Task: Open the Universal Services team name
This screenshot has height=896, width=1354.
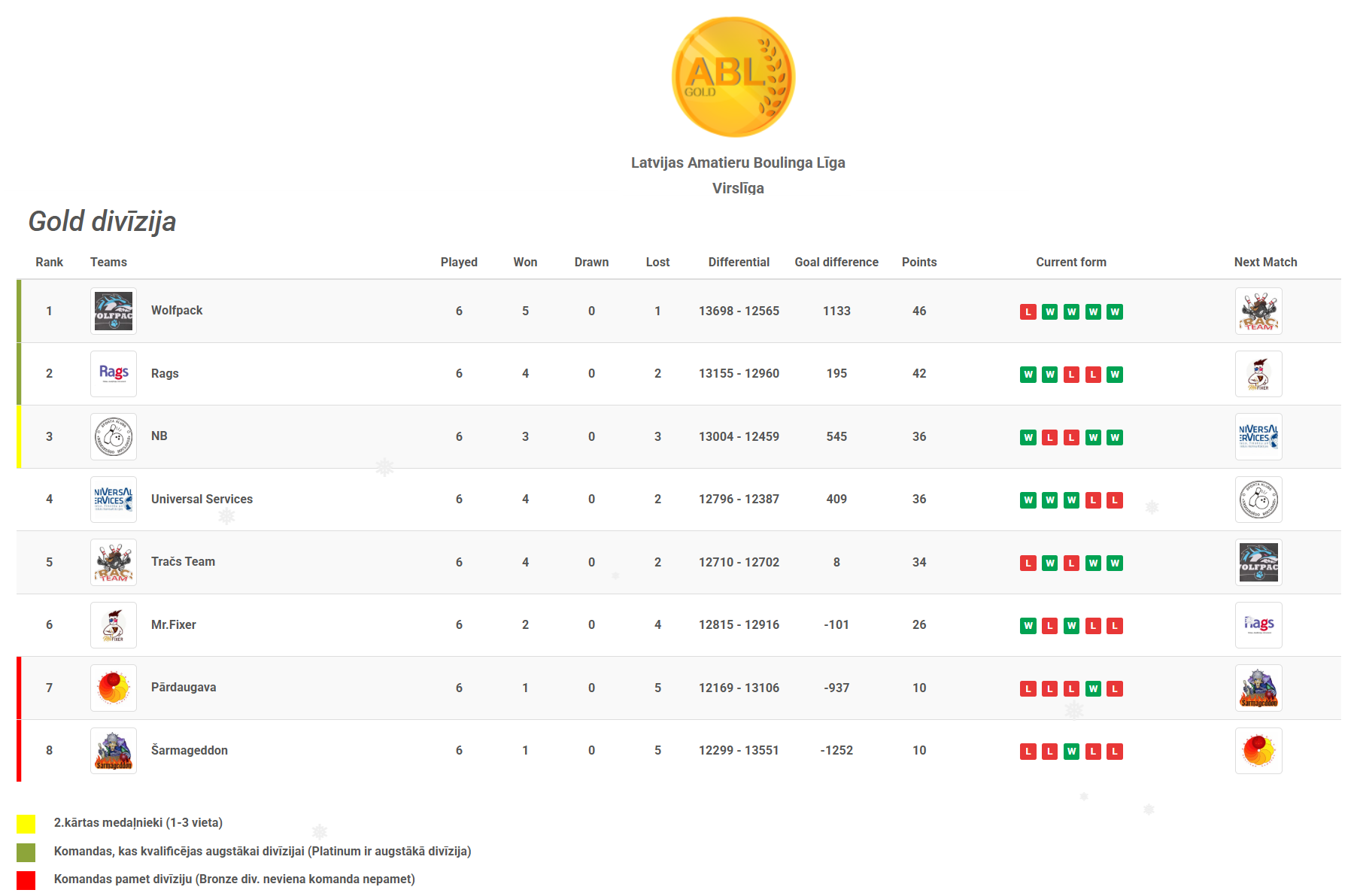Action: pos(202,499)
